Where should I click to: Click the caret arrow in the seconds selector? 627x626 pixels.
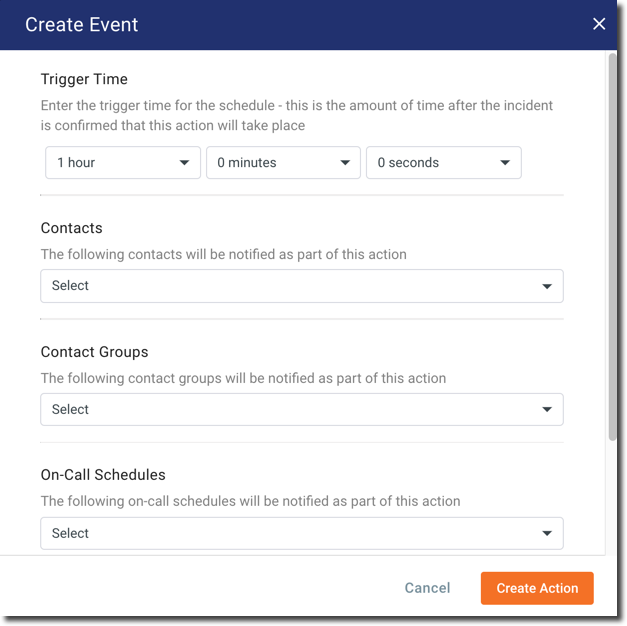point(505,163)
